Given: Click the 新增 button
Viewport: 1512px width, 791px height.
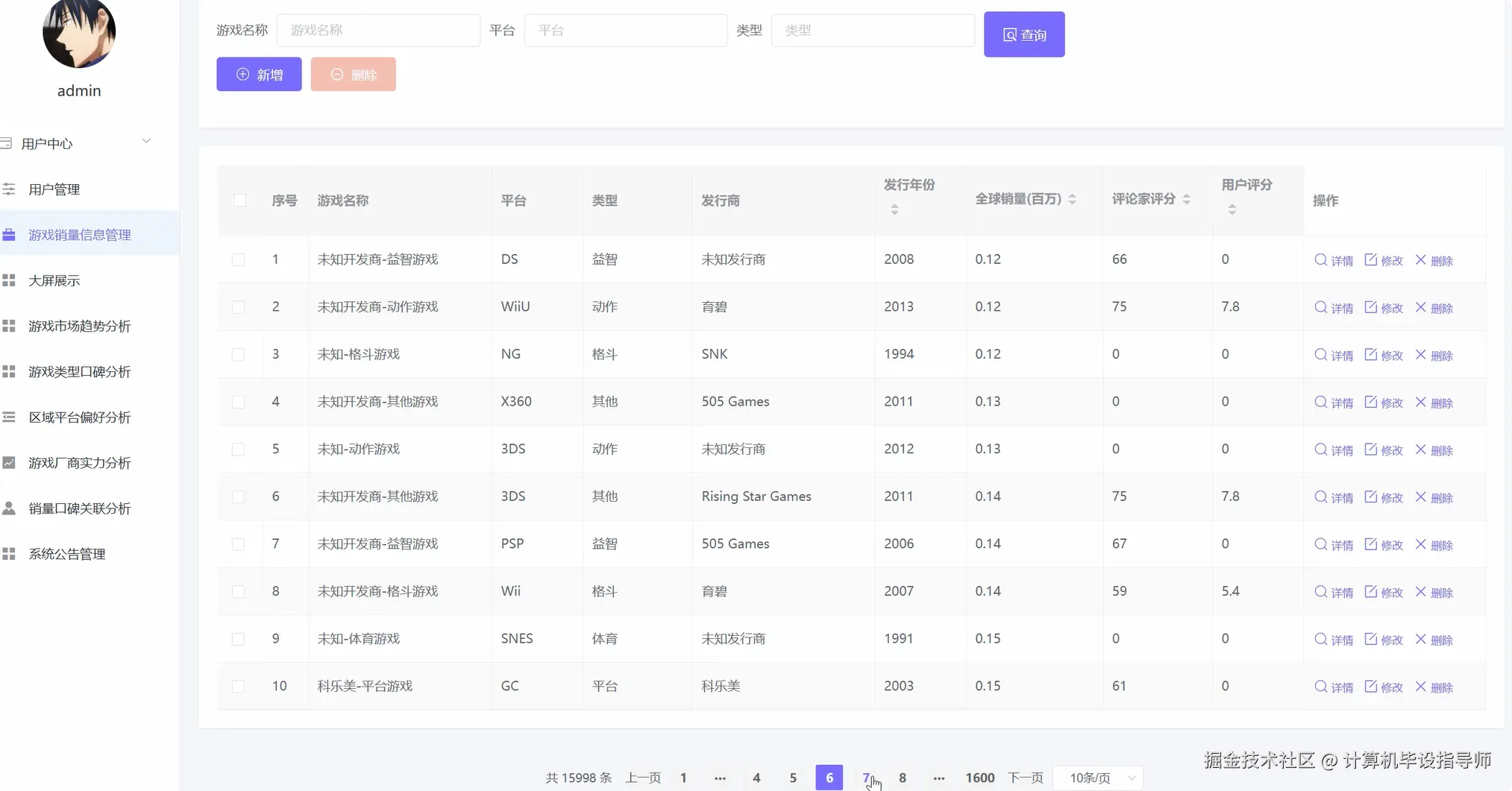Looking at the screenshot, I should (258, 74).
